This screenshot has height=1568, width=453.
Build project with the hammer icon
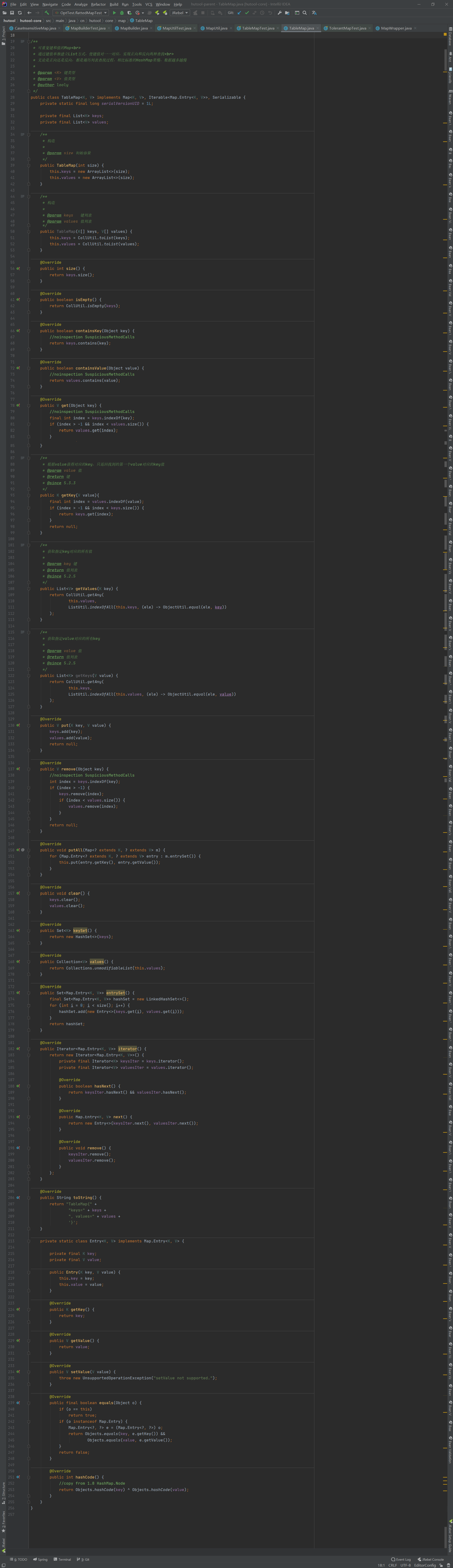point(47,13)
